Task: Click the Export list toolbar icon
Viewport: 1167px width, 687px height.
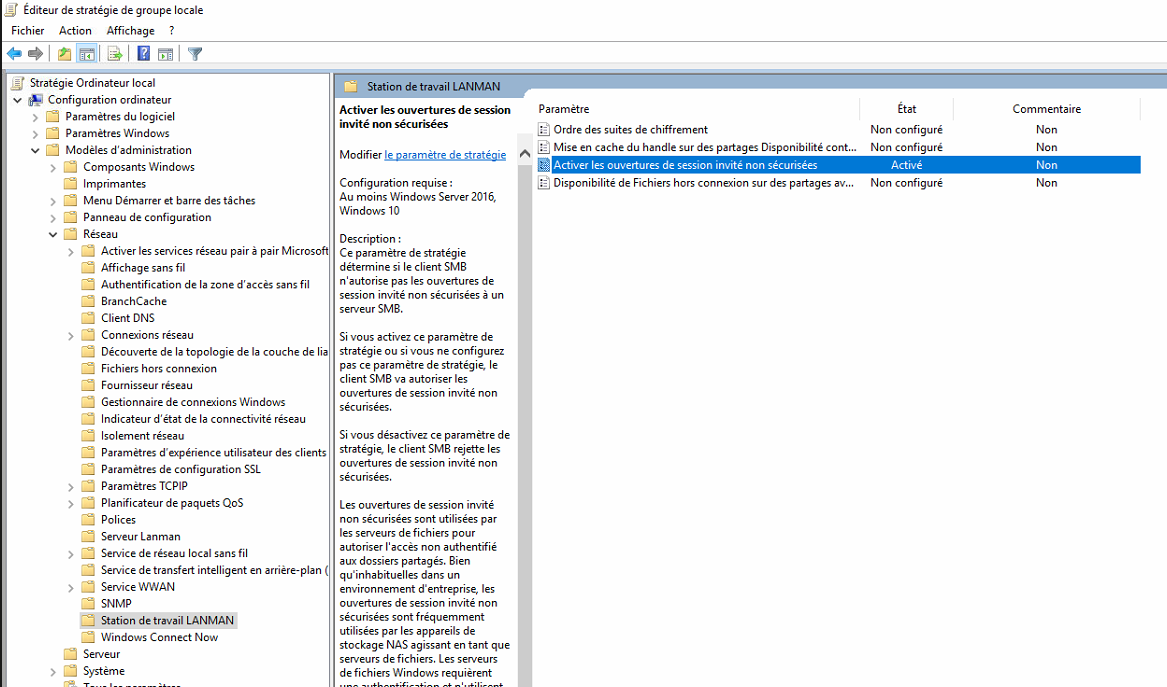Action: click(x=115, y=54)
